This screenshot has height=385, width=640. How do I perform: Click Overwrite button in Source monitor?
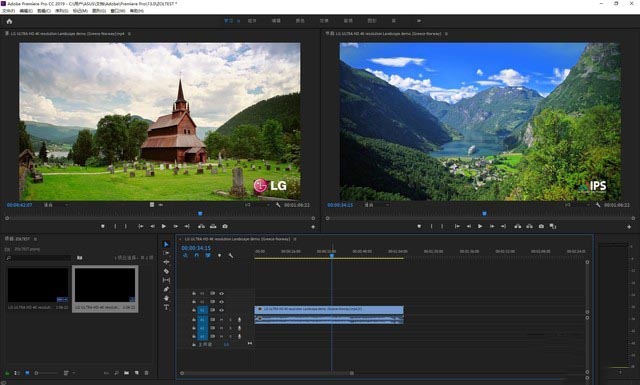(213, 226)
